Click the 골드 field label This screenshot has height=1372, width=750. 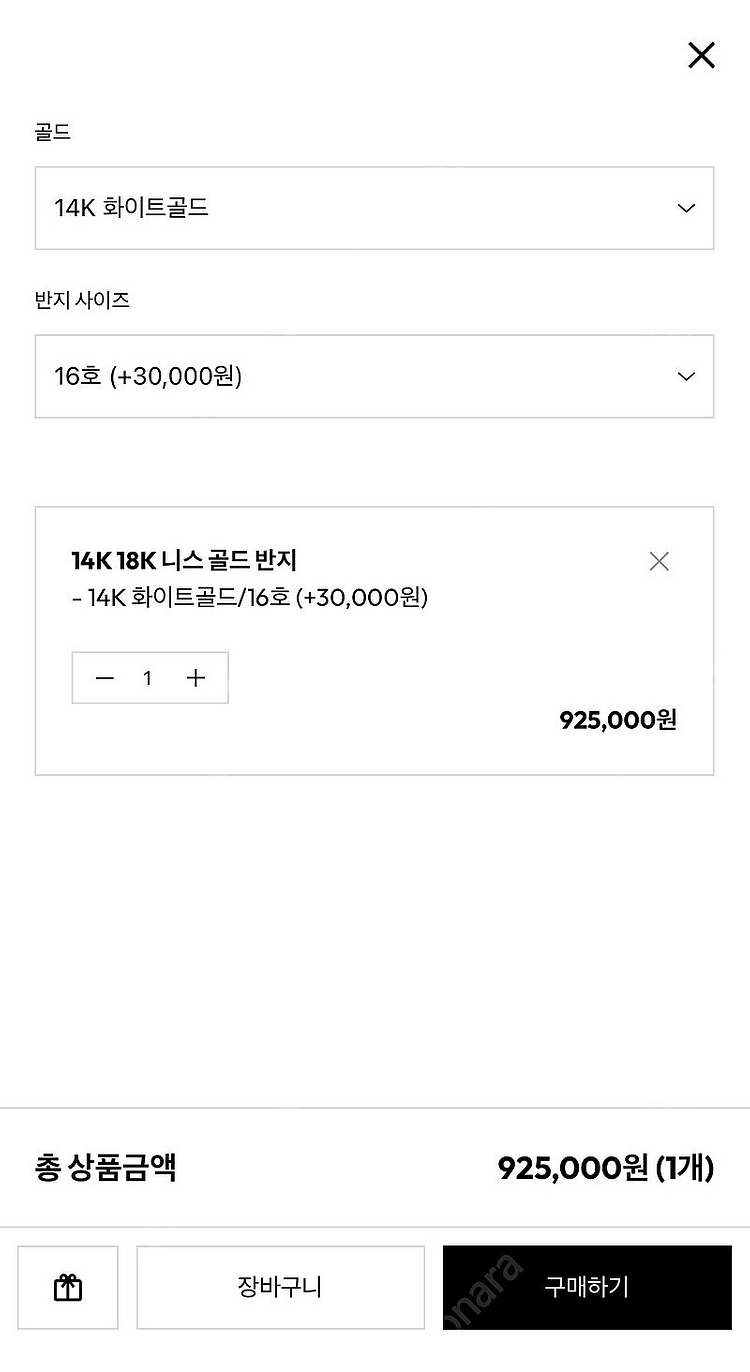pos(53,132)
